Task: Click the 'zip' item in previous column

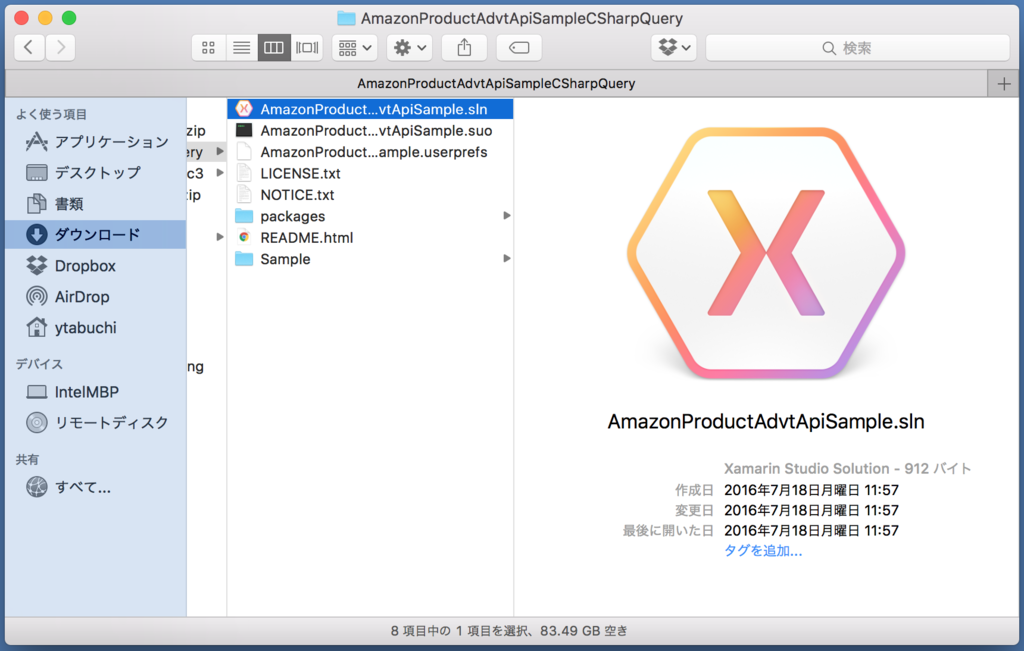Action: pos(196,131)
